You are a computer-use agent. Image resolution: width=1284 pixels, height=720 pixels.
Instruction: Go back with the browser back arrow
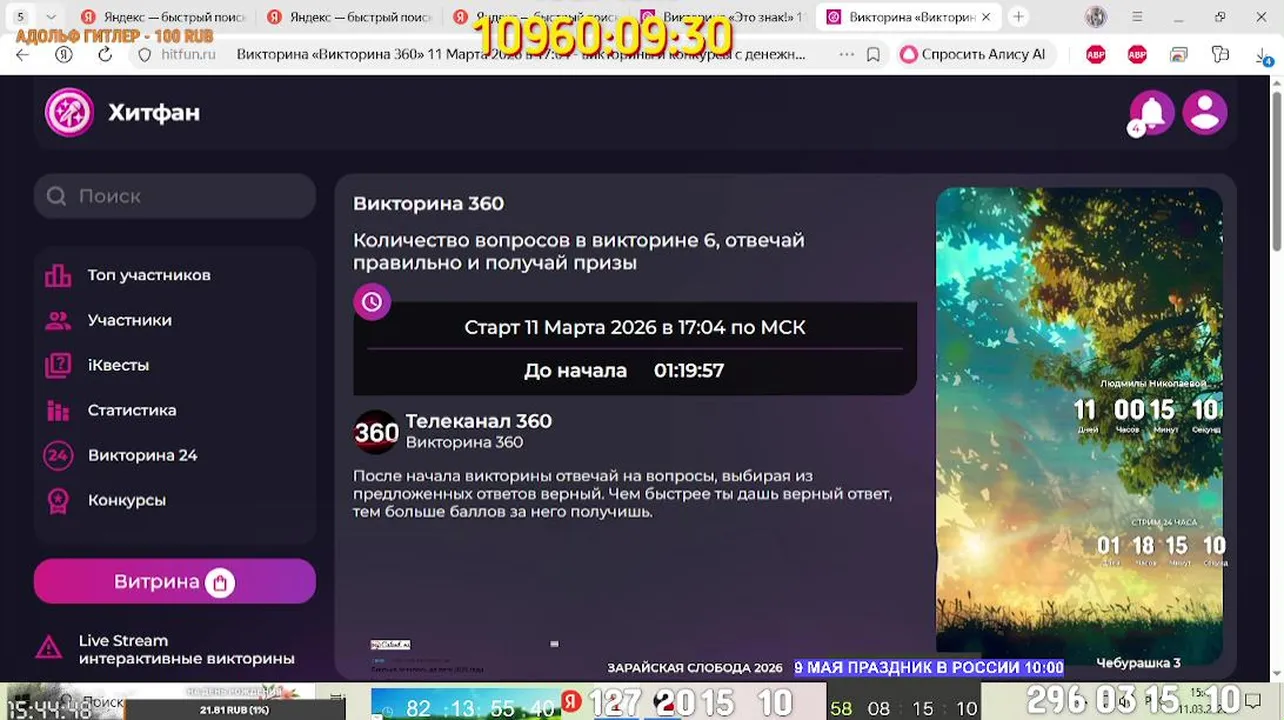click(x=23, y=54)
